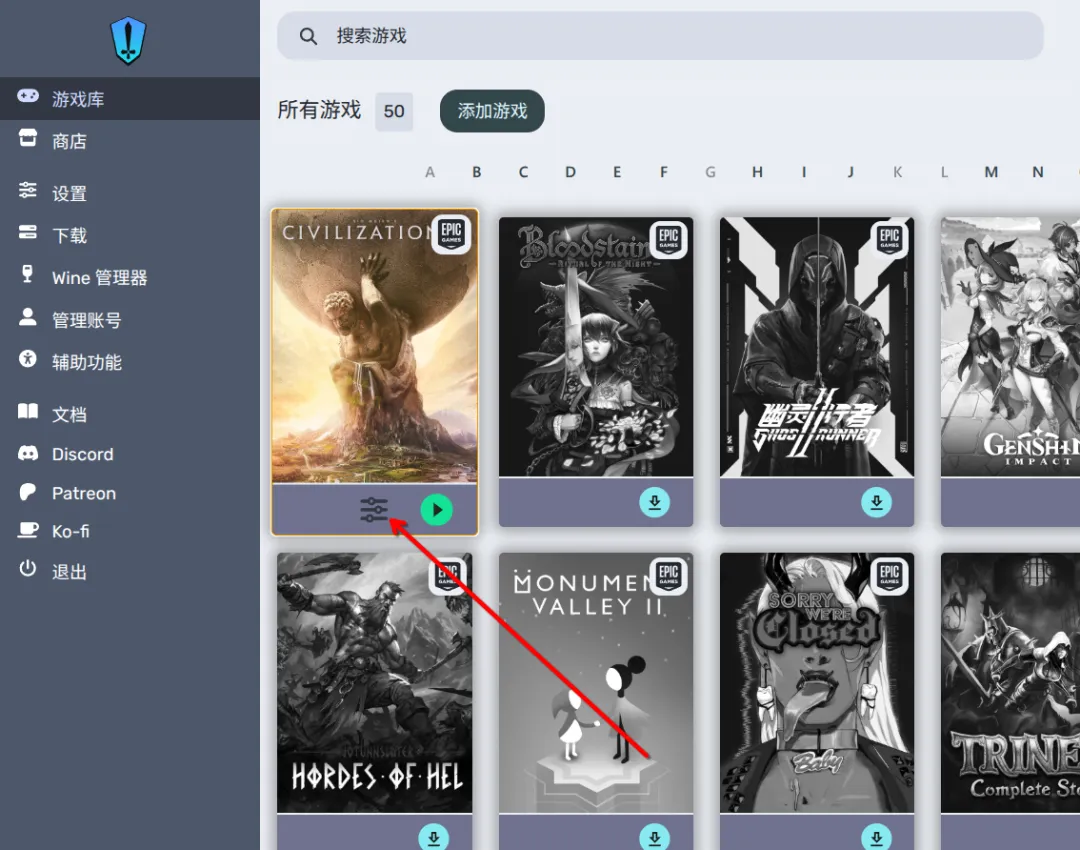Open Sorry We're Closed cover art
The height and width of the screenshot is (850, 1080).
[x=817, y=683]
